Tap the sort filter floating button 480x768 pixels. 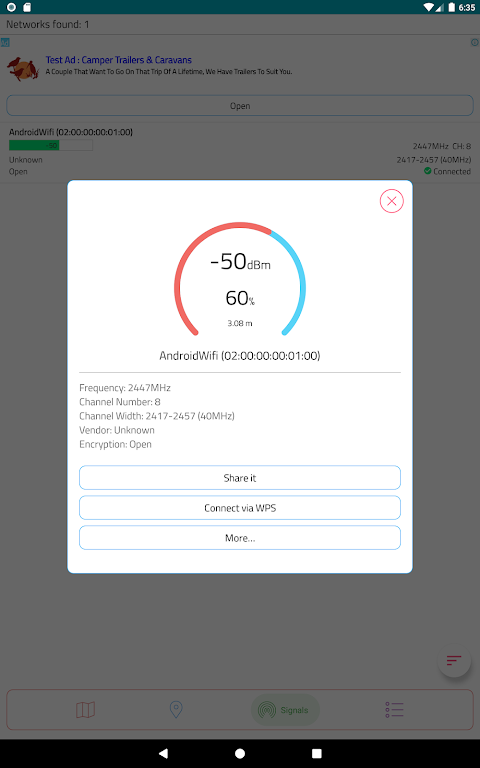pyautogui.click(x=454, y=660)
